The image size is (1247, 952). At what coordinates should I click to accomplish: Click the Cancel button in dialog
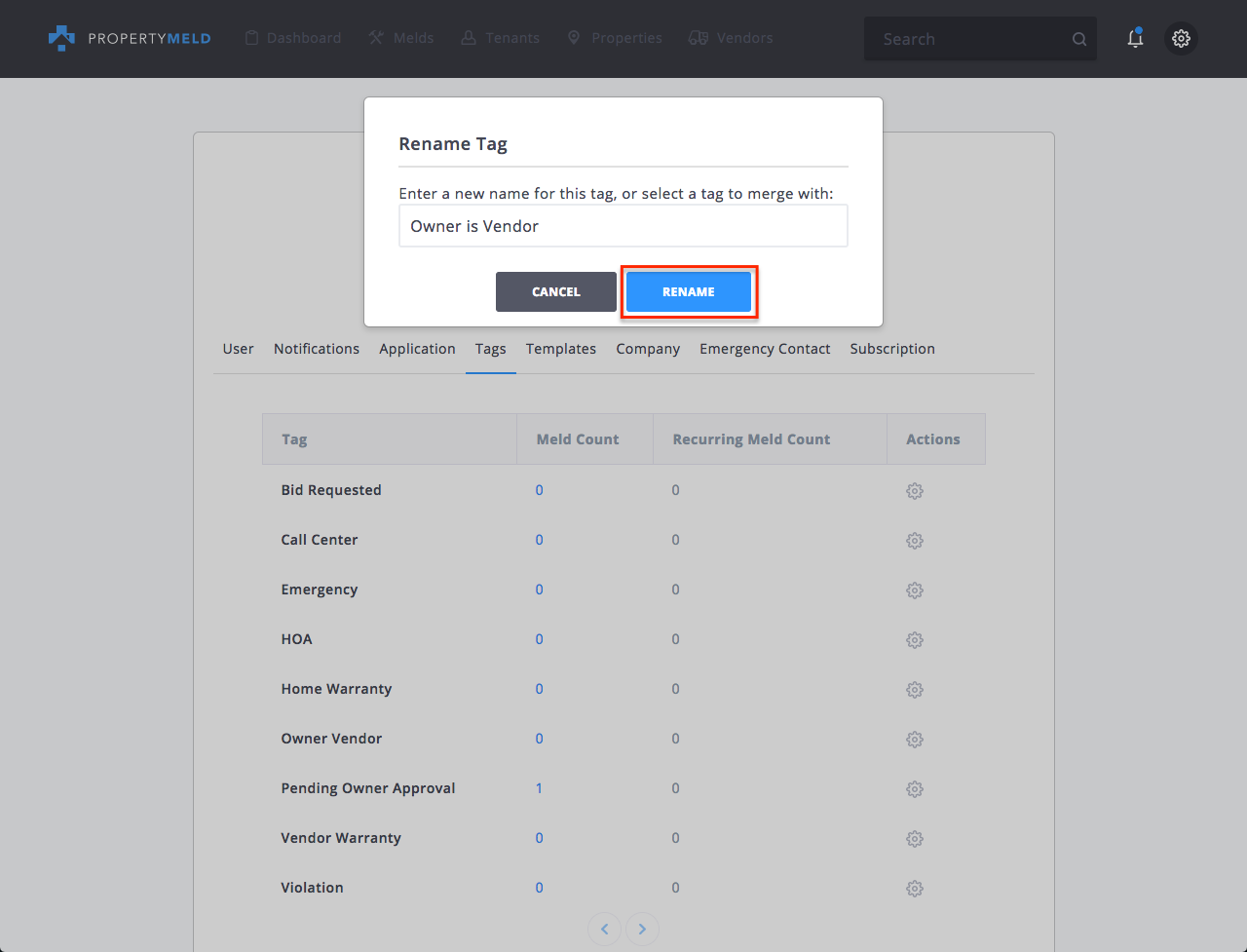(556, 291)
